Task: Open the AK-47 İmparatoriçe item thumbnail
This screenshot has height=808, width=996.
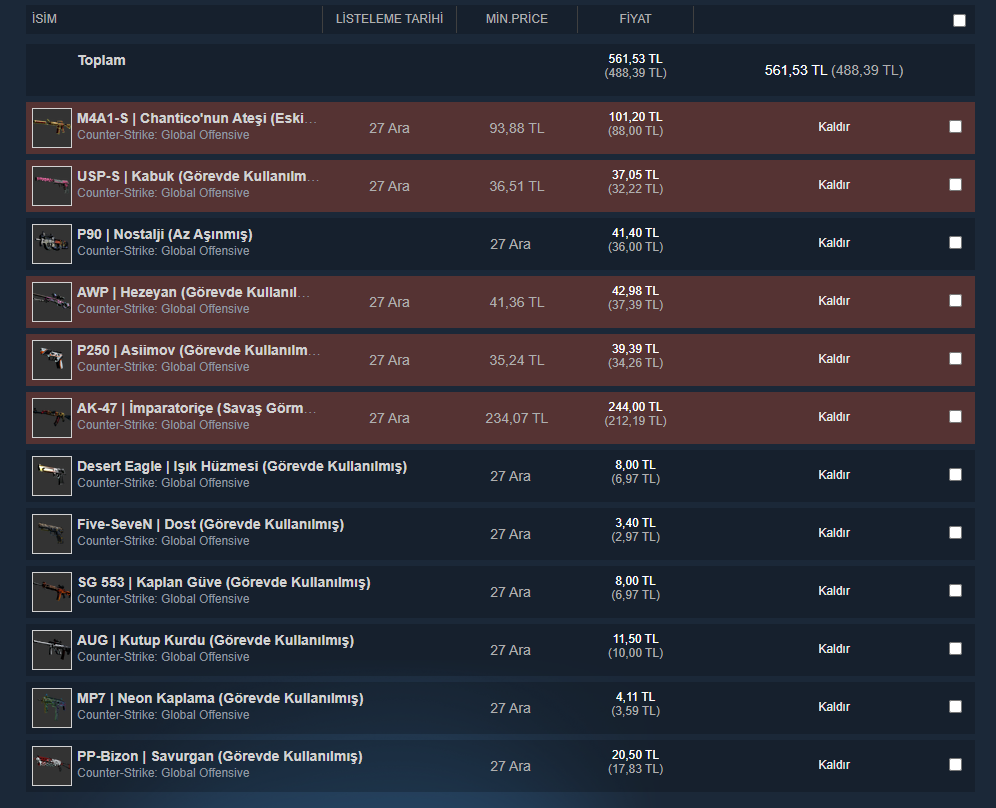Action: [x=52, y=418]
